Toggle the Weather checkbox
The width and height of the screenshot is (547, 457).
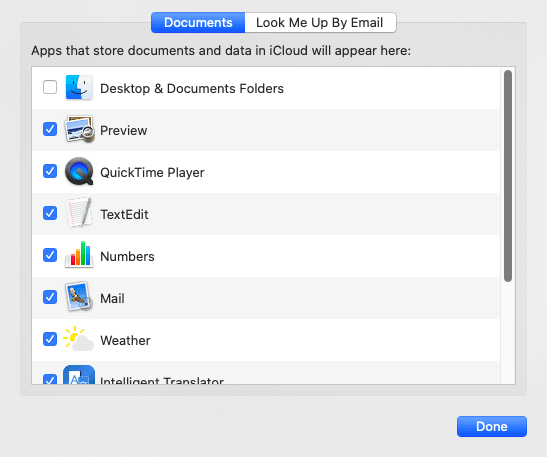coord(50,339)
